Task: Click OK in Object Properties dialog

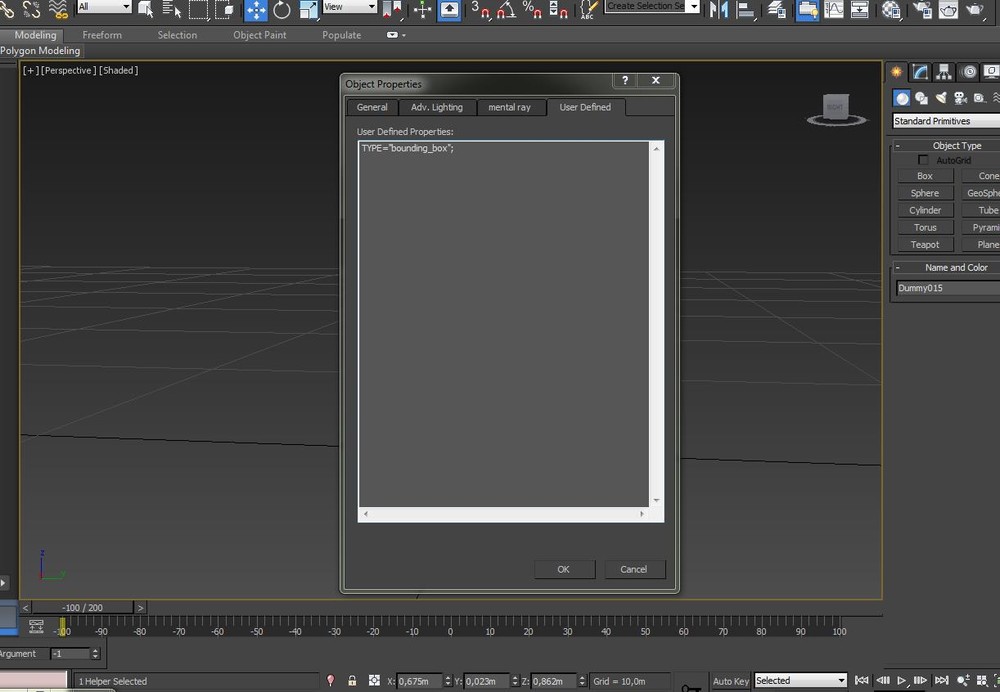Action: (x=563, y=569)
